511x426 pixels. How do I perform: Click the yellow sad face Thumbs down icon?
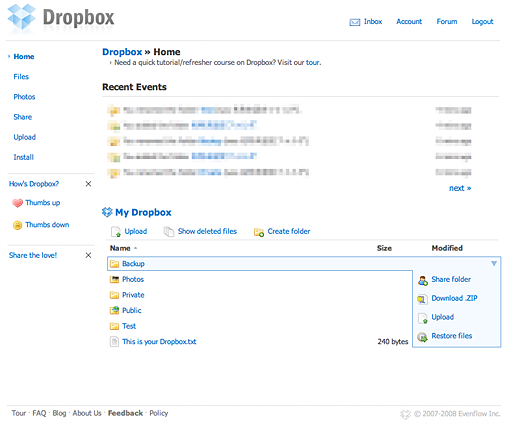pyautogui.click(x=17, y=225)
